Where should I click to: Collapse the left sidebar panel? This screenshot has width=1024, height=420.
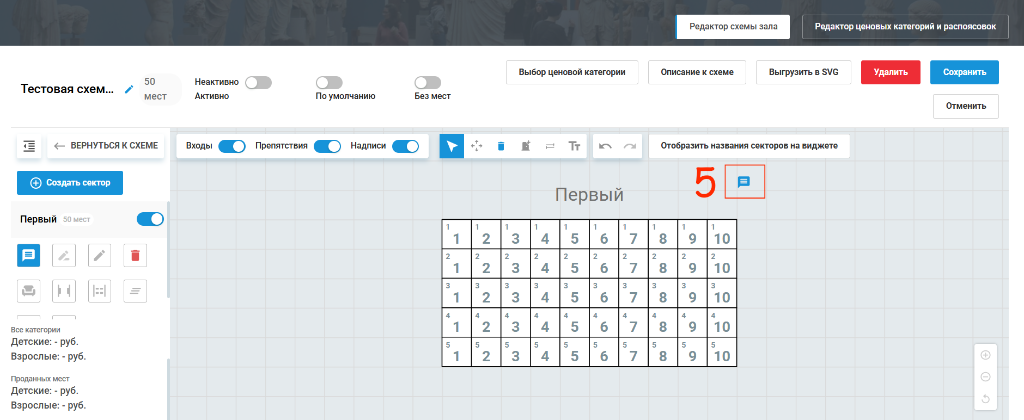[29, 146]
